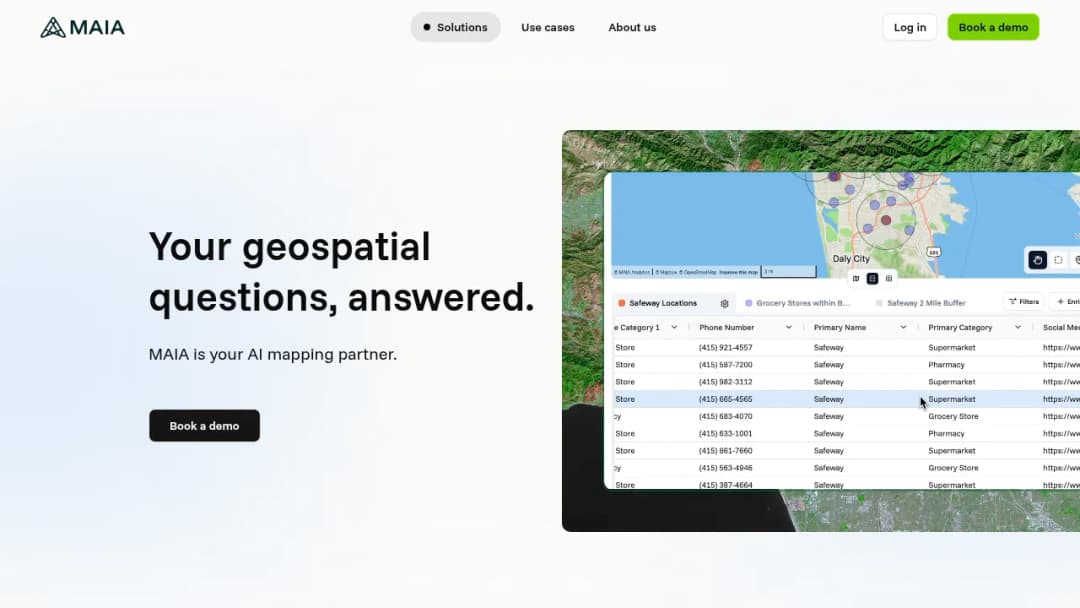Click Safeway in the (415) 982-3112 row
Image resolution: width=1080 pixels, height=608 pixels.
pos(829,382)
